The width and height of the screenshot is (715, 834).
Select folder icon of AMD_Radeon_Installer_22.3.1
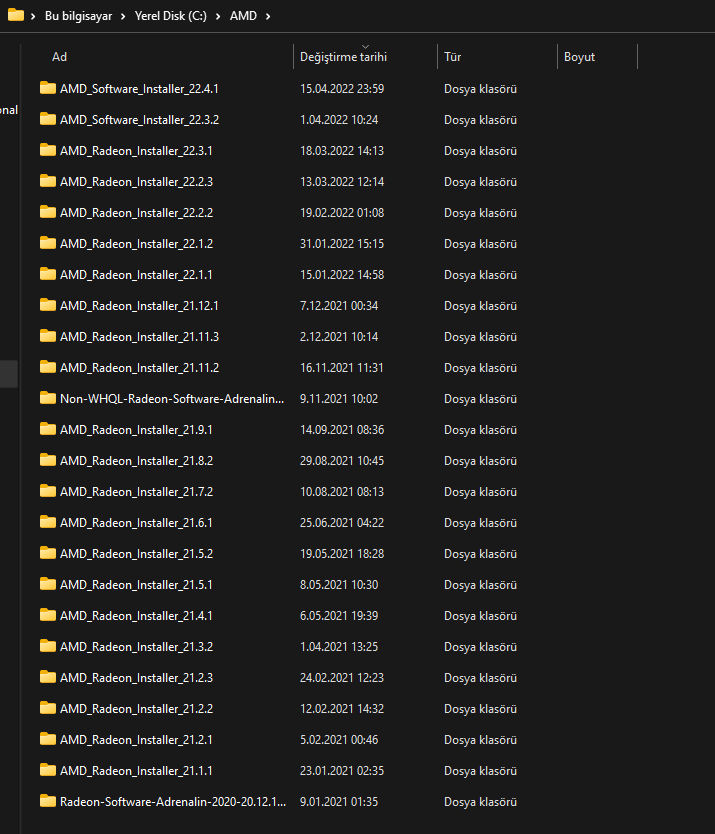tap(48, 150)
